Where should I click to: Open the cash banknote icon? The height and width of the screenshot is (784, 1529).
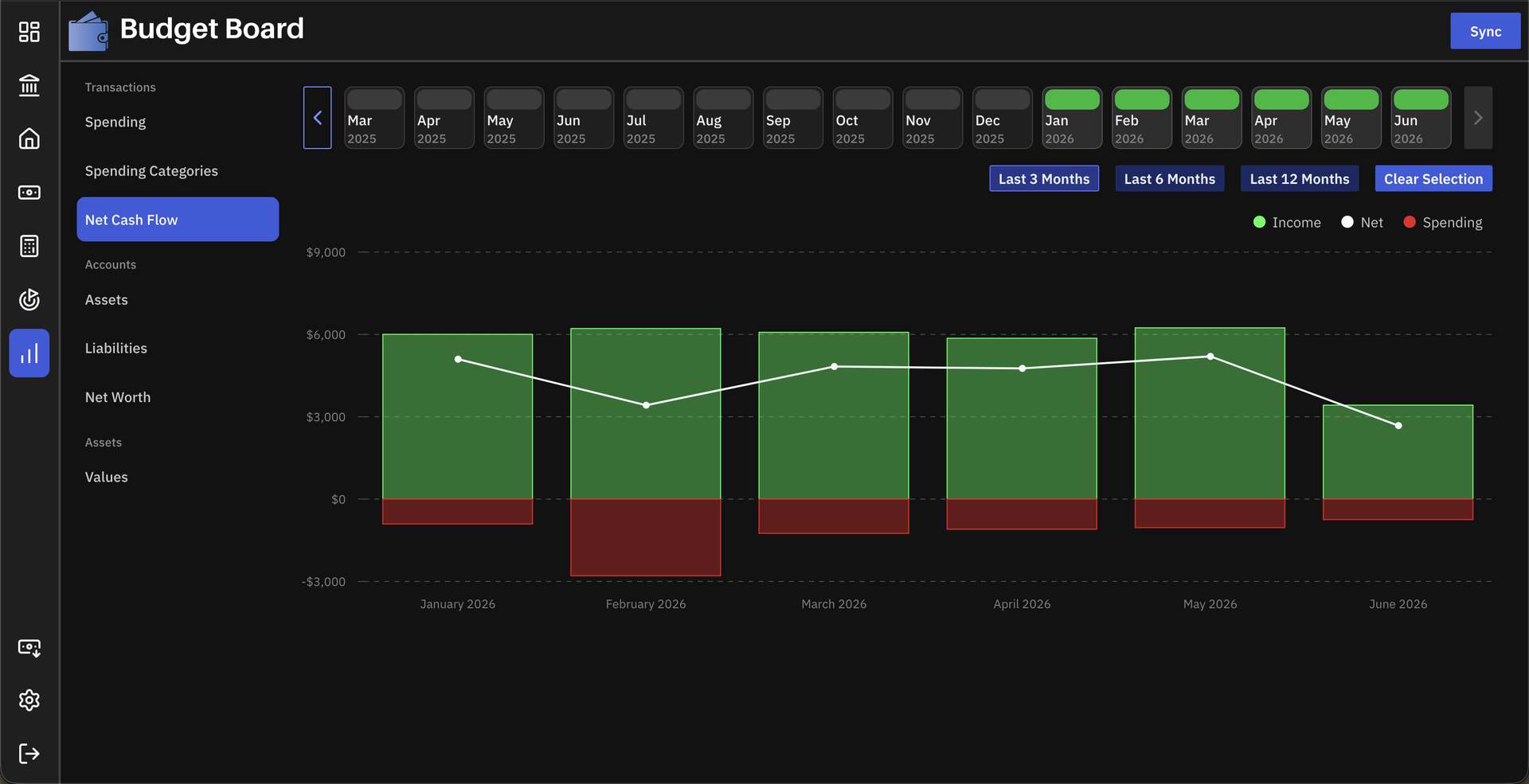[x=29, y=193]
